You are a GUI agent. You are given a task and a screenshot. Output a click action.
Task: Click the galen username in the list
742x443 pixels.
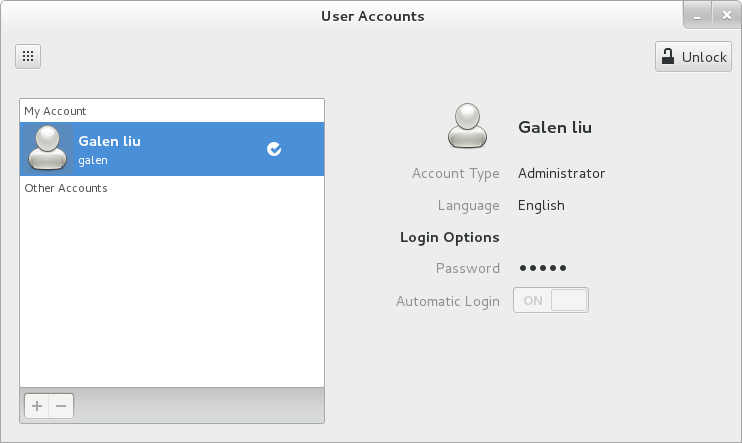click(93, 160)
